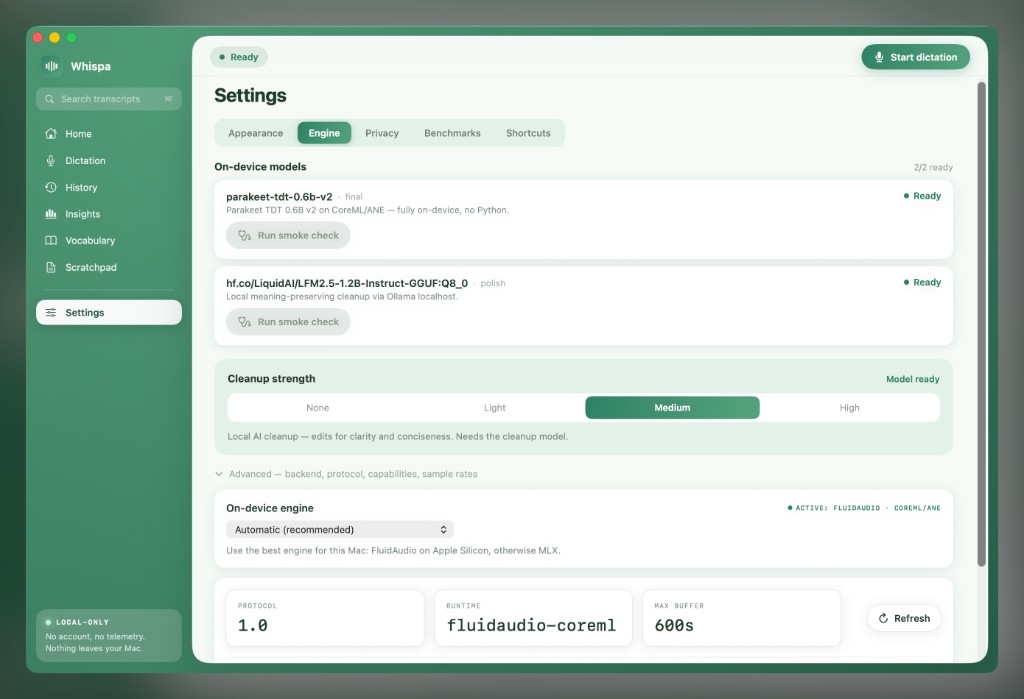Go to Dictation in the sidebar
Viewport: 1024px width, 699px height.
pyautogui.click(x=108, y=161)
